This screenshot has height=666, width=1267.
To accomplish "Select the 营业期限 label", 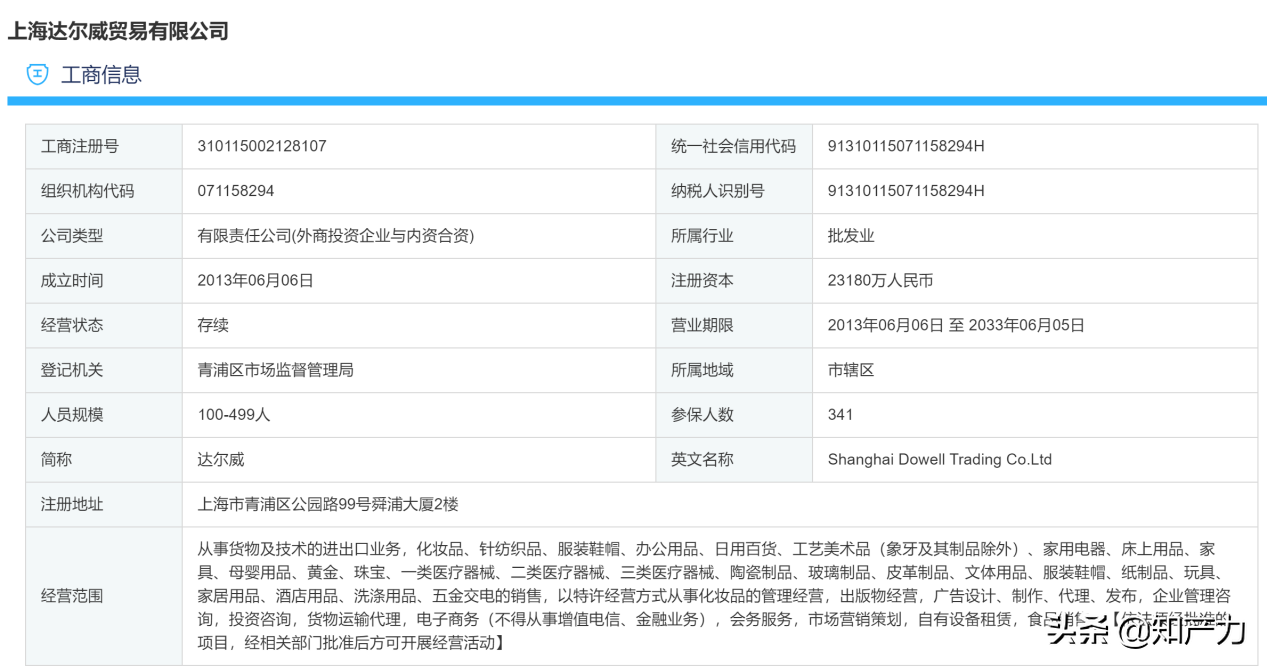I will coord(702,325).
